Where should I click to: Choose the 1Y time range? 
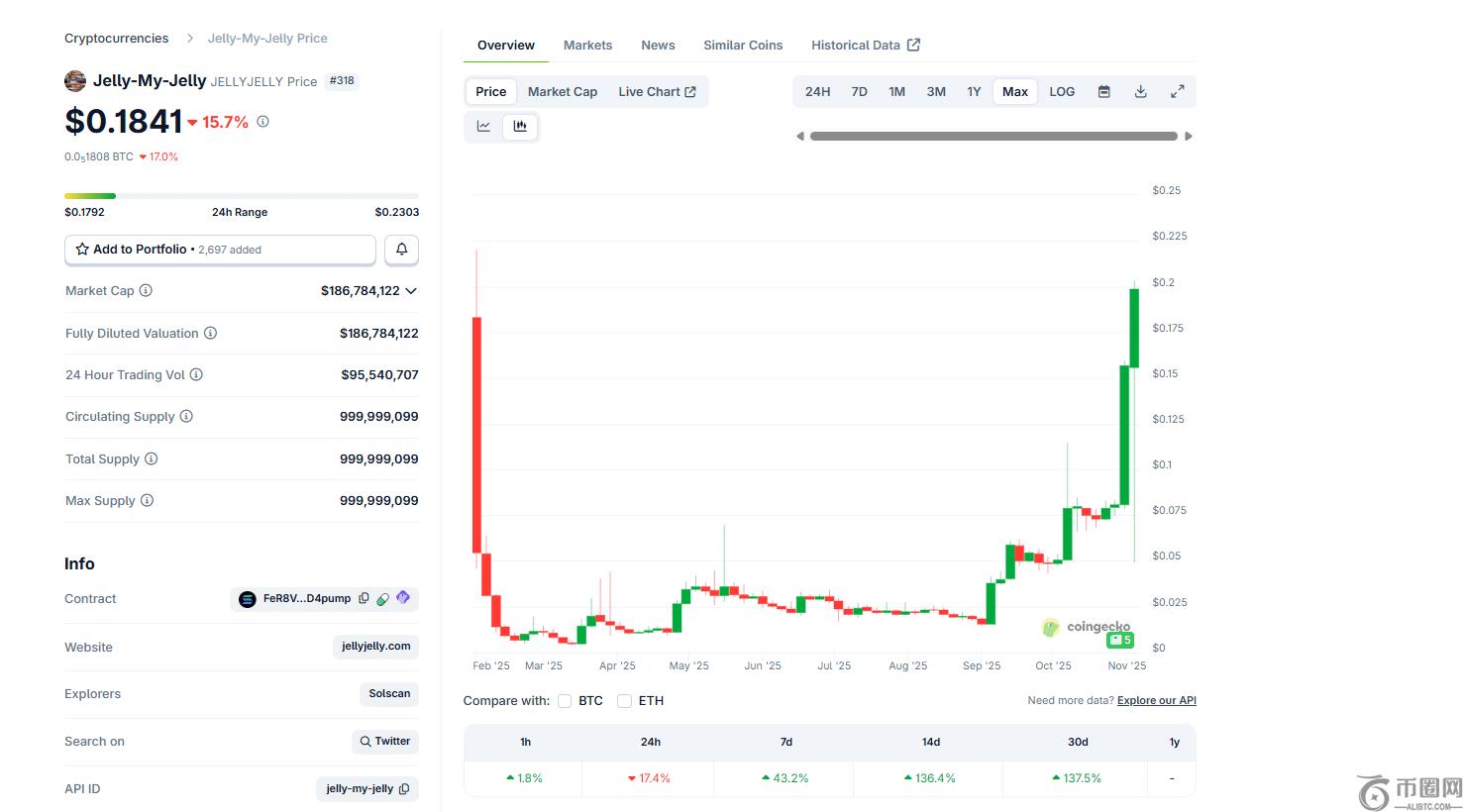(974, 91)
